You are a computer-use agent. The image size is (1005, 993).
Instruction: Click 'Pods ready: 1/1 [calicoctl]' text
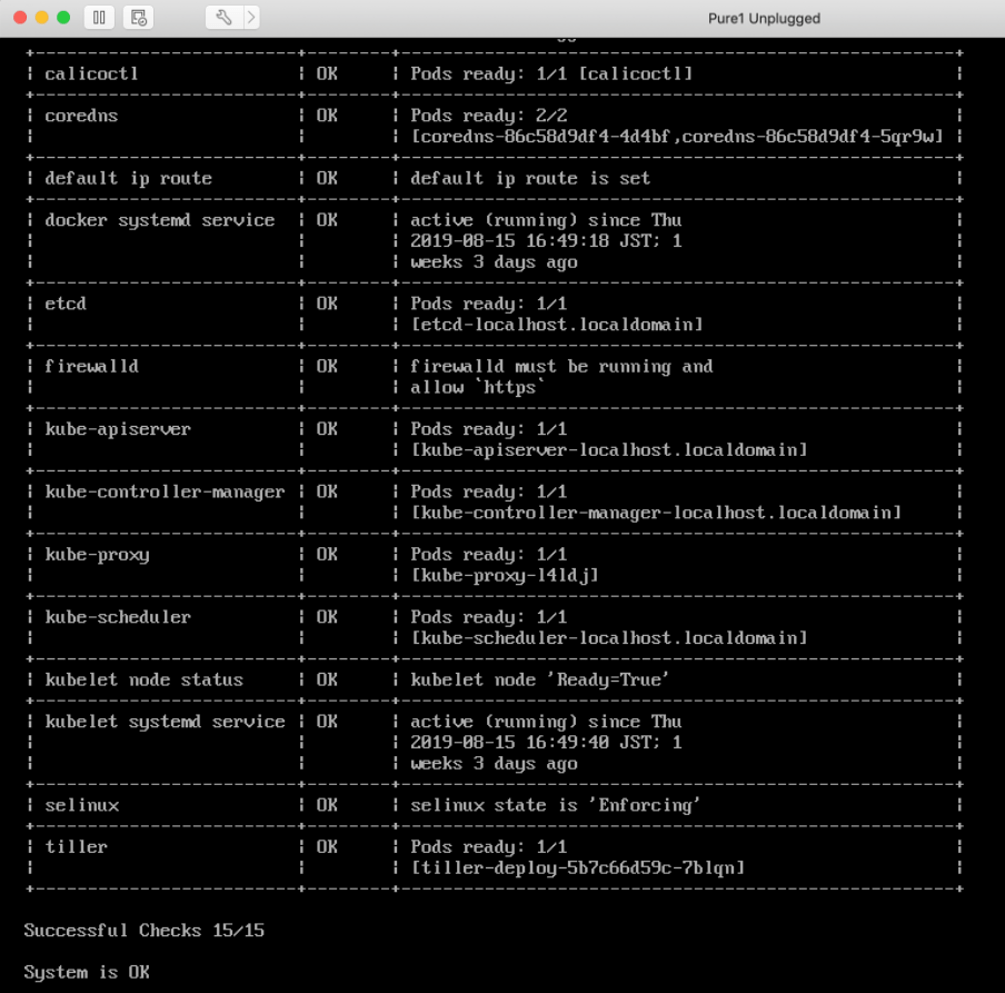coord(552,74)
